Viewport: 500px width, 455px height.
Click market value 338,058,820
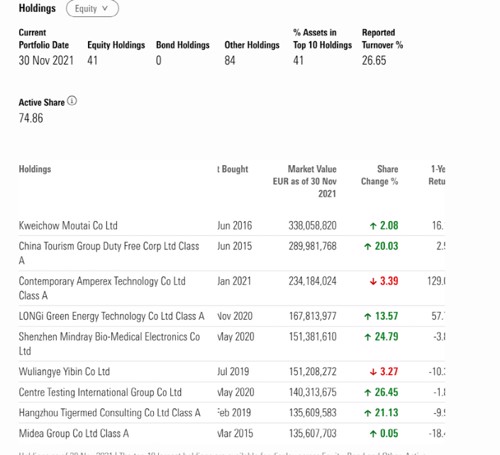click(312, 226)
